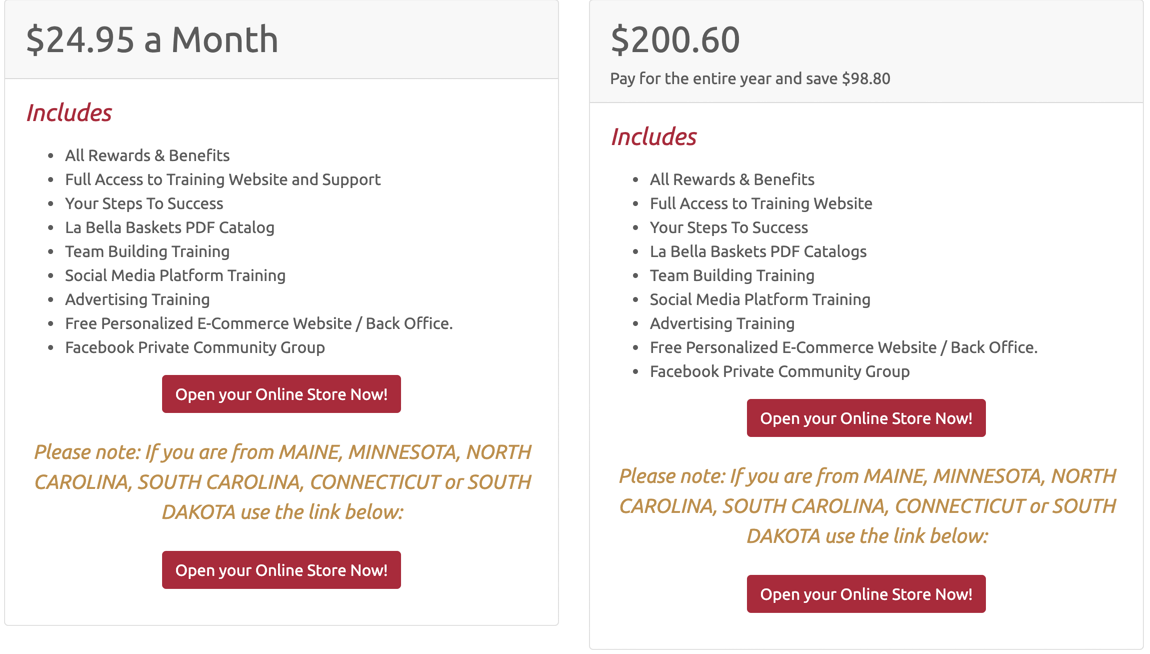1150x654 pixels.
Task: Click "Team Building Training" in the yearly plan list
Action: 732,276
